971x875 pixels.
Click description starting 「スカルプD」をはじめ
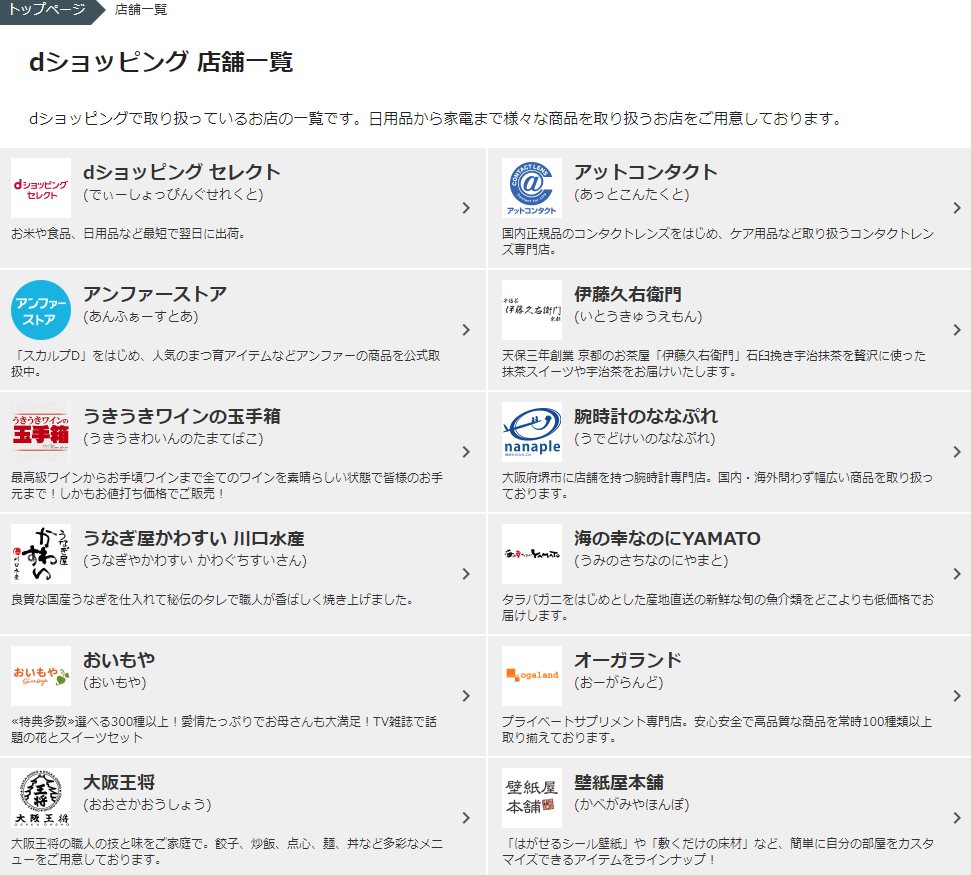point(225,363)
